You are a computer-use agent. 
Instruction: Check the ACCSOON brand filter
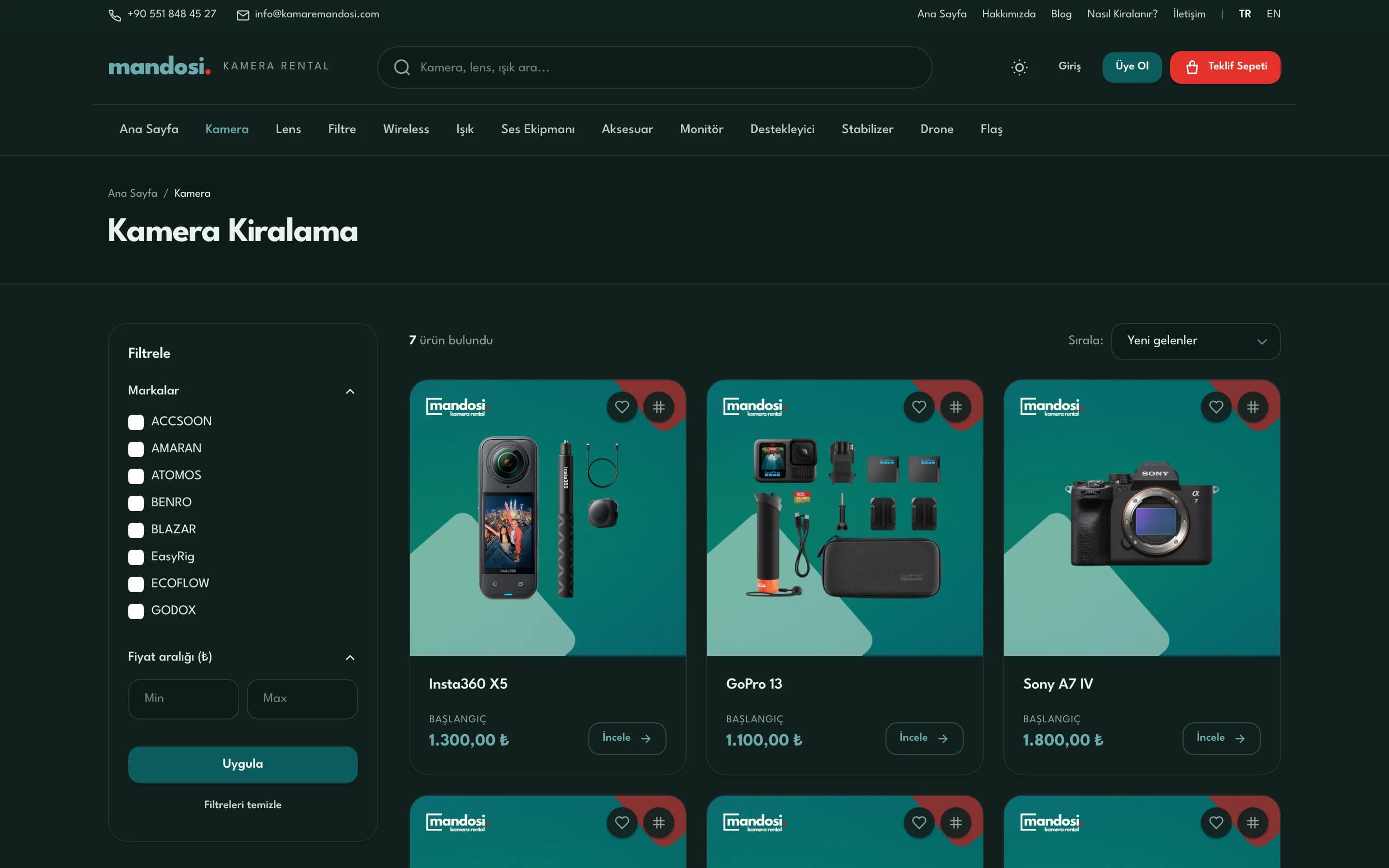tap(136, 422)
